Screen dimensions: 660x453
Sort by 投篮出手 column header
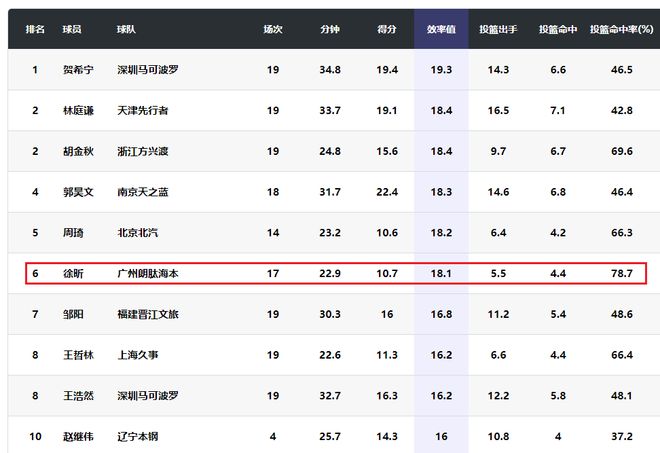click(x=498, y=30)
